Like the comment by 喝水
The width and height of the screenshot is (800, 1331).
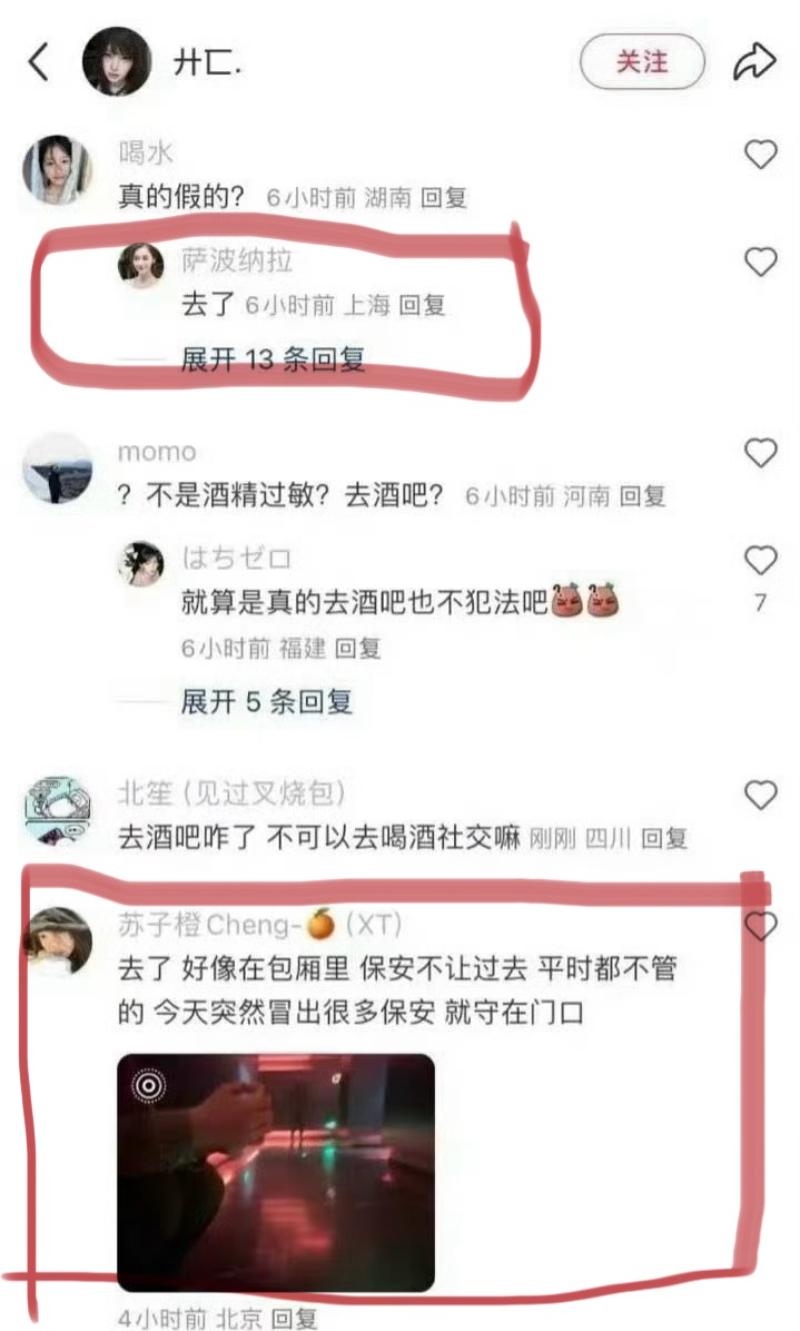(761, 154)
